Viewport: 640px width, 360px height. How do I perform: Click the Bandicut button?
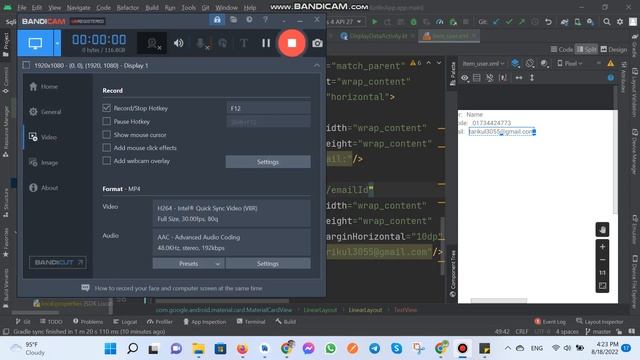coord(58,262)
